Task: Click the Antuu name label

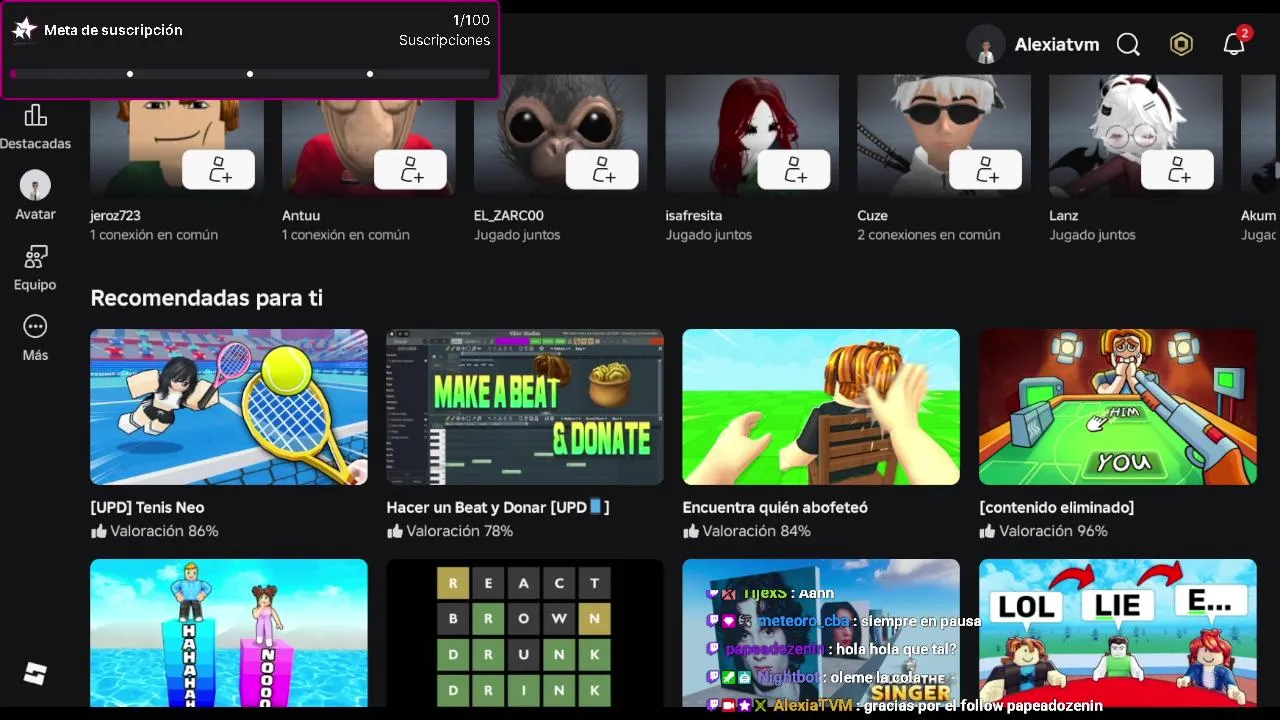Action: point(301,215)
